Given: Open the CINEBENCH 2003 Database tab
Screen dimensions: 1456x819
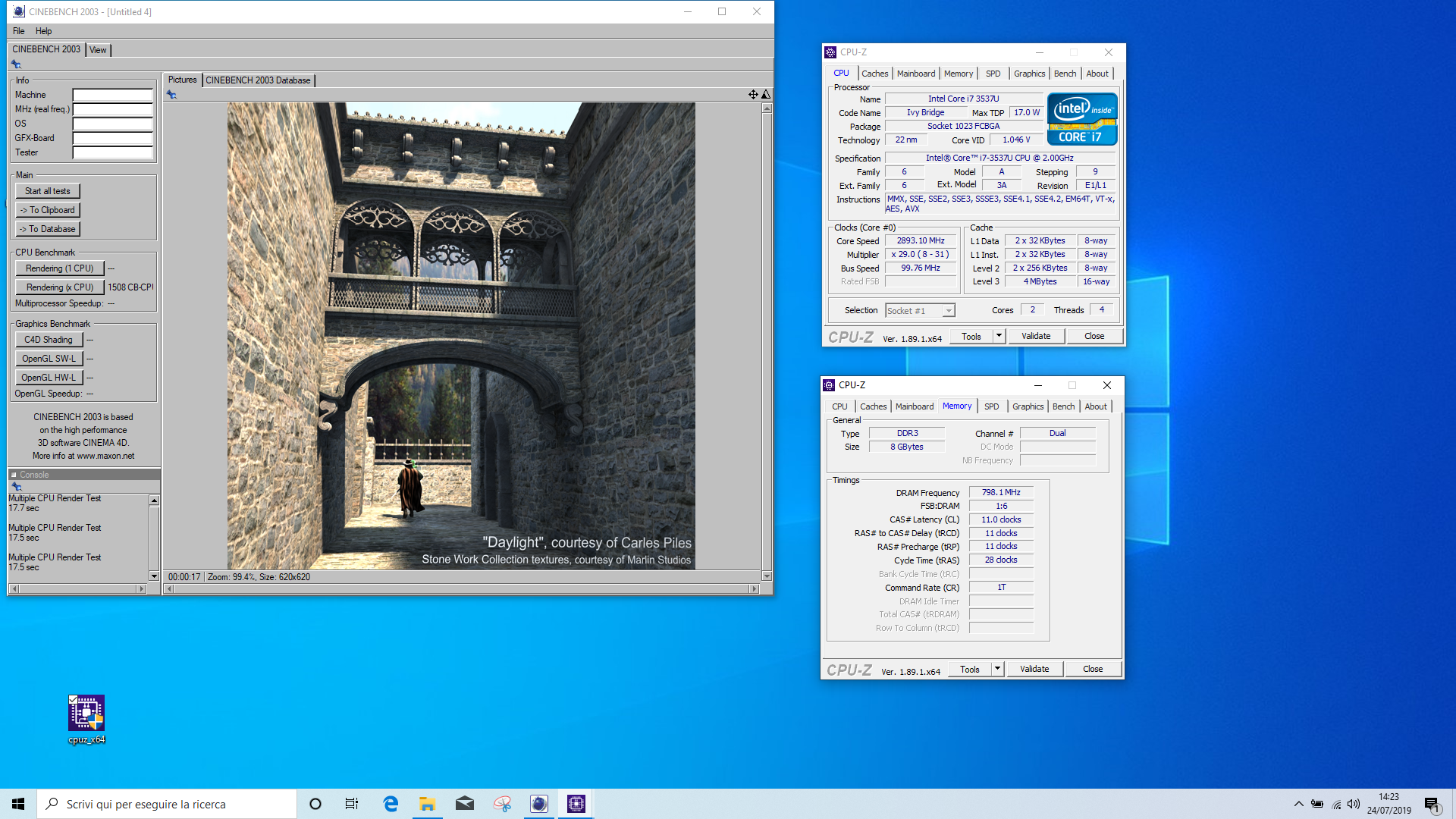Looking at the screenshot, I should [x=258, y=80].
